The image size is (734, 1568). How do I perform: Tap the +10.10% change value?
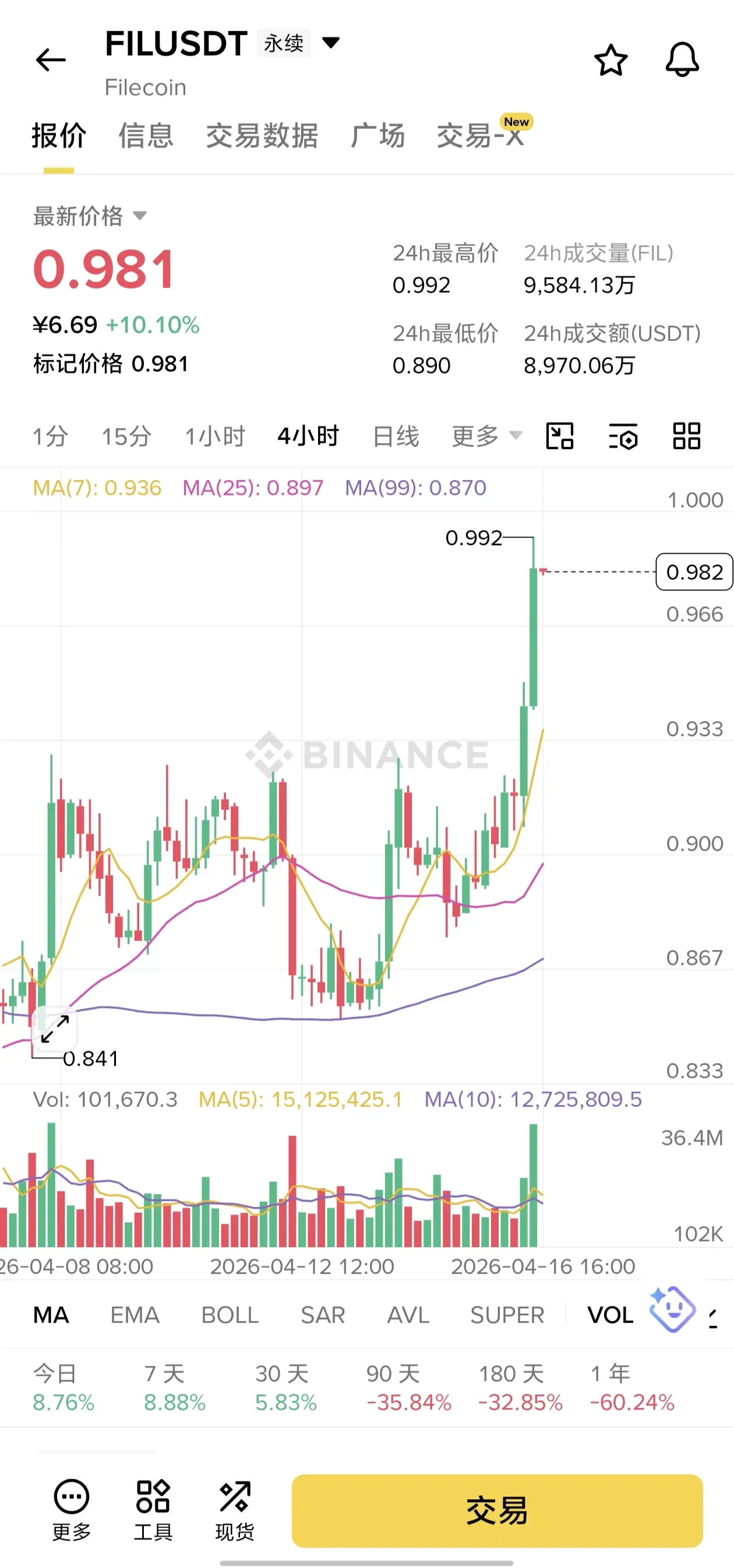(153, 325)
